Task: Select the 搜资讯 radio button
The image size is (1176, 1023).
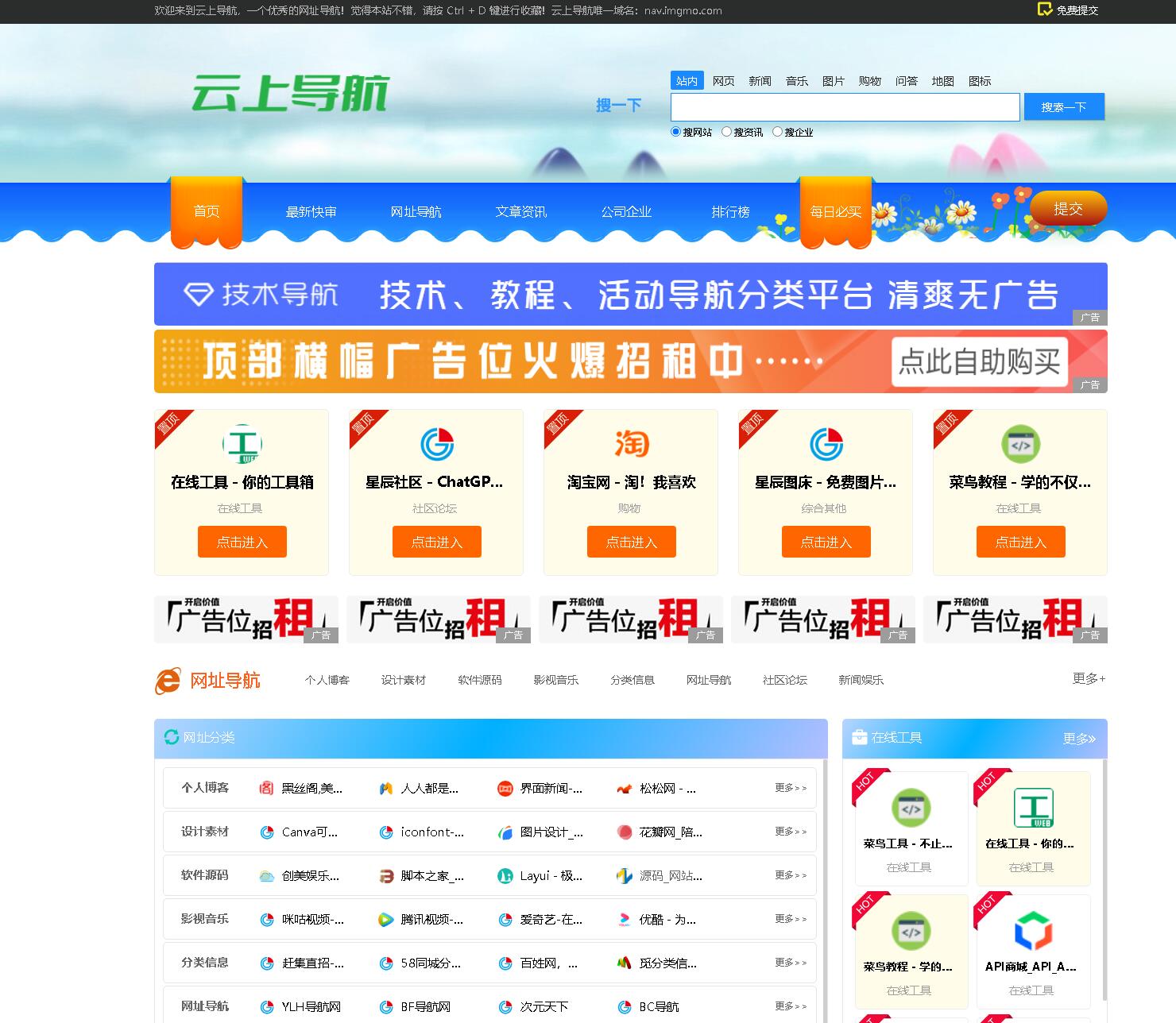Action: click(x=726, y=132)
